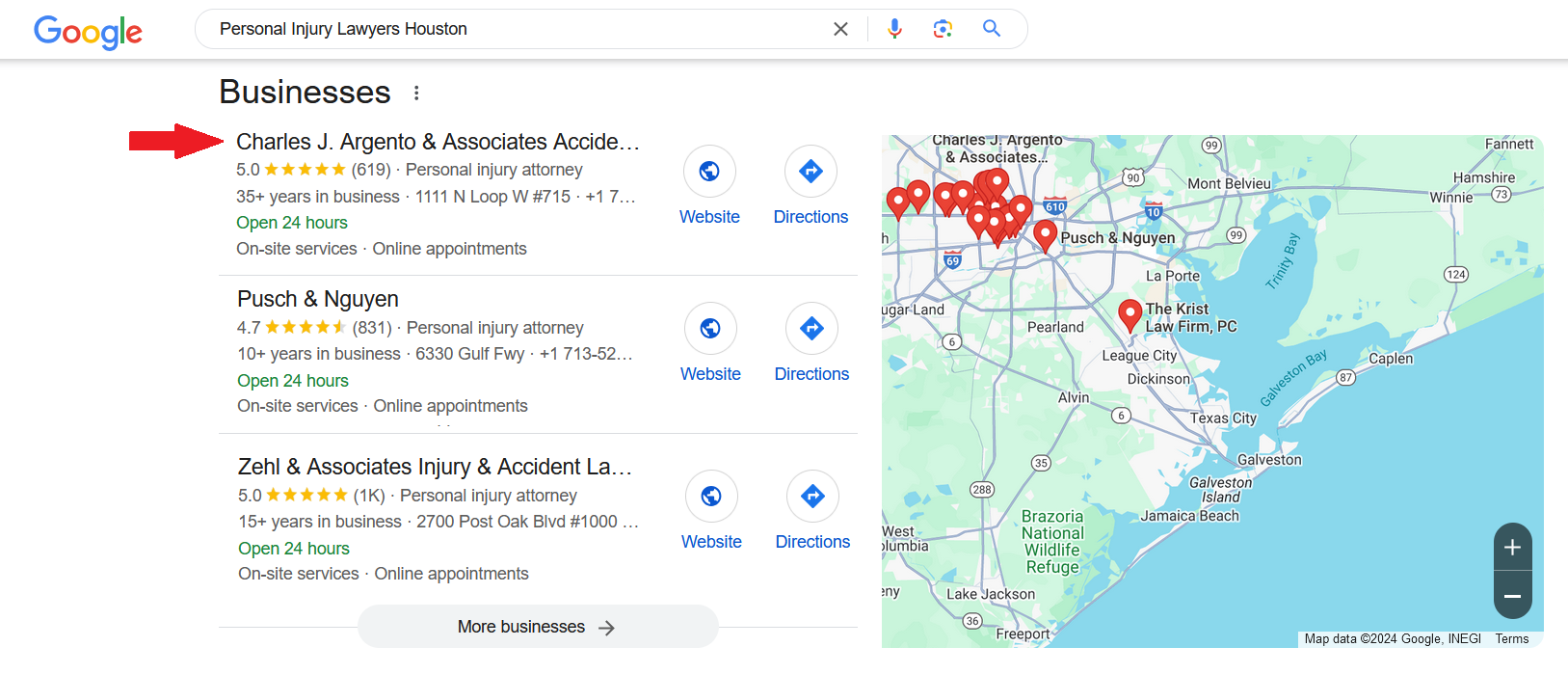Open Google Lens image search
The width and height of the screenshot is (1568, 674).
pyautogui.click(x=943, y=29)
